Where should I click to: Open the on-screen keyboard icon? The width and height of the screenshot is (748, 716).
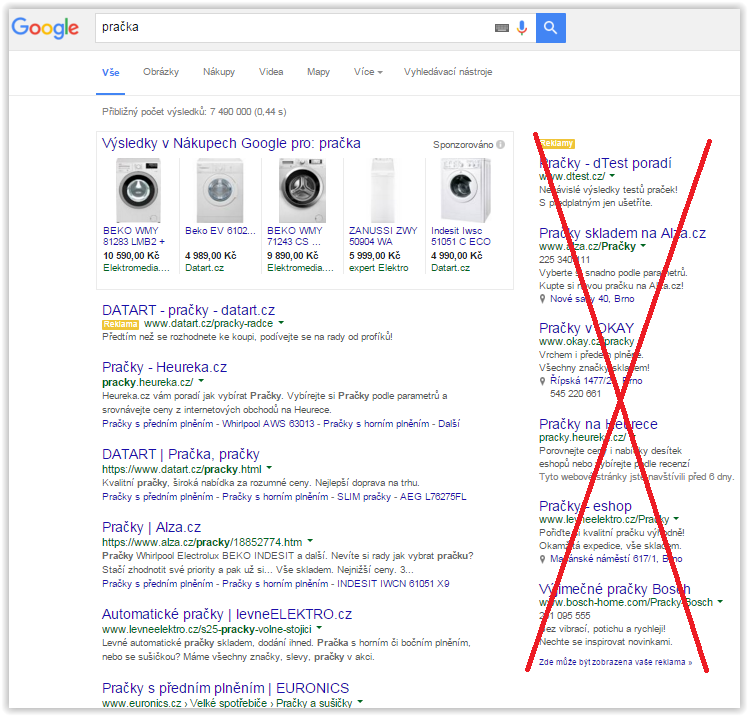502,28
